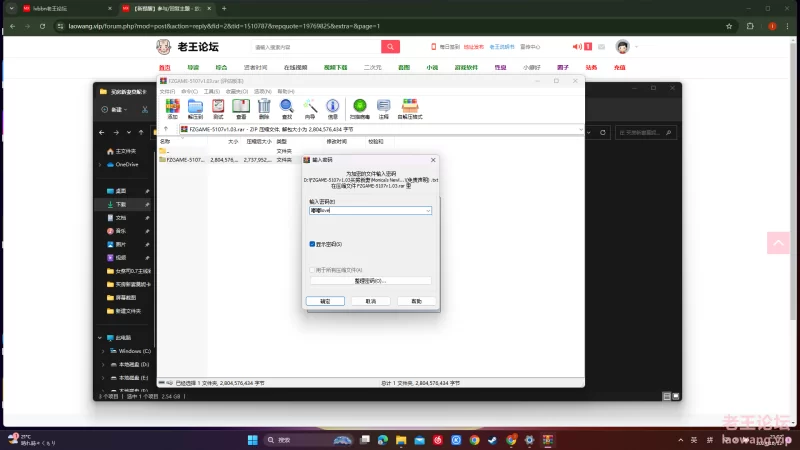Click Cancel (取消) in the password dialog
The width and height of the screenshot is (800, 450).
[x=371, y=301]
